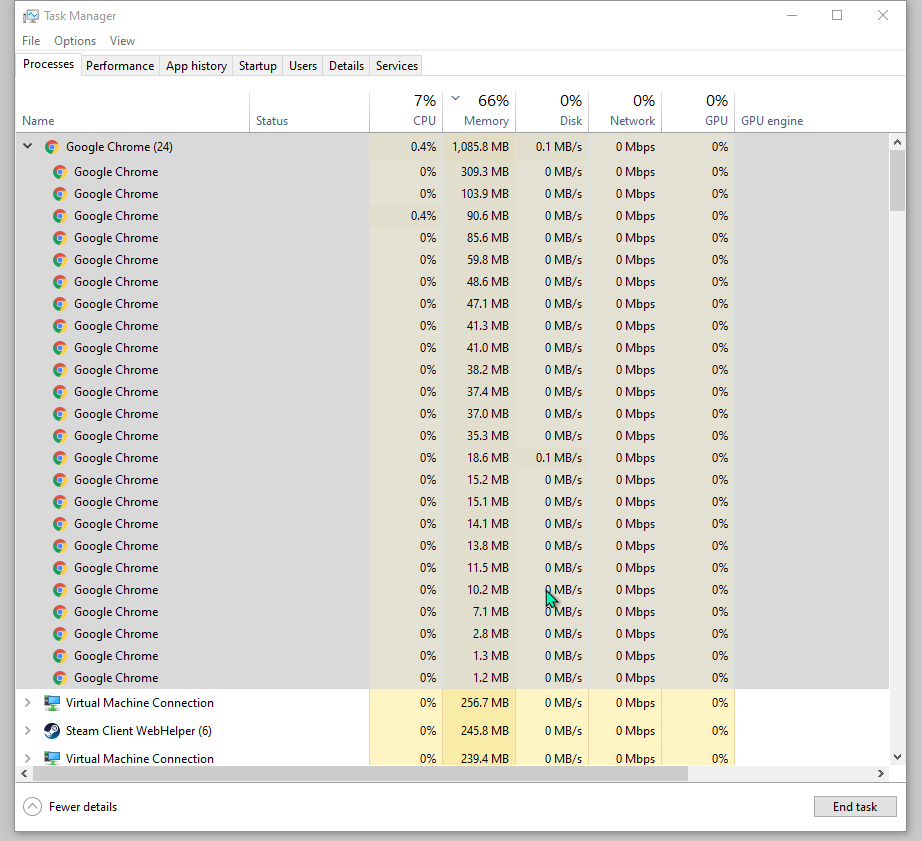Click the End task button

click(x=855, y=807)
